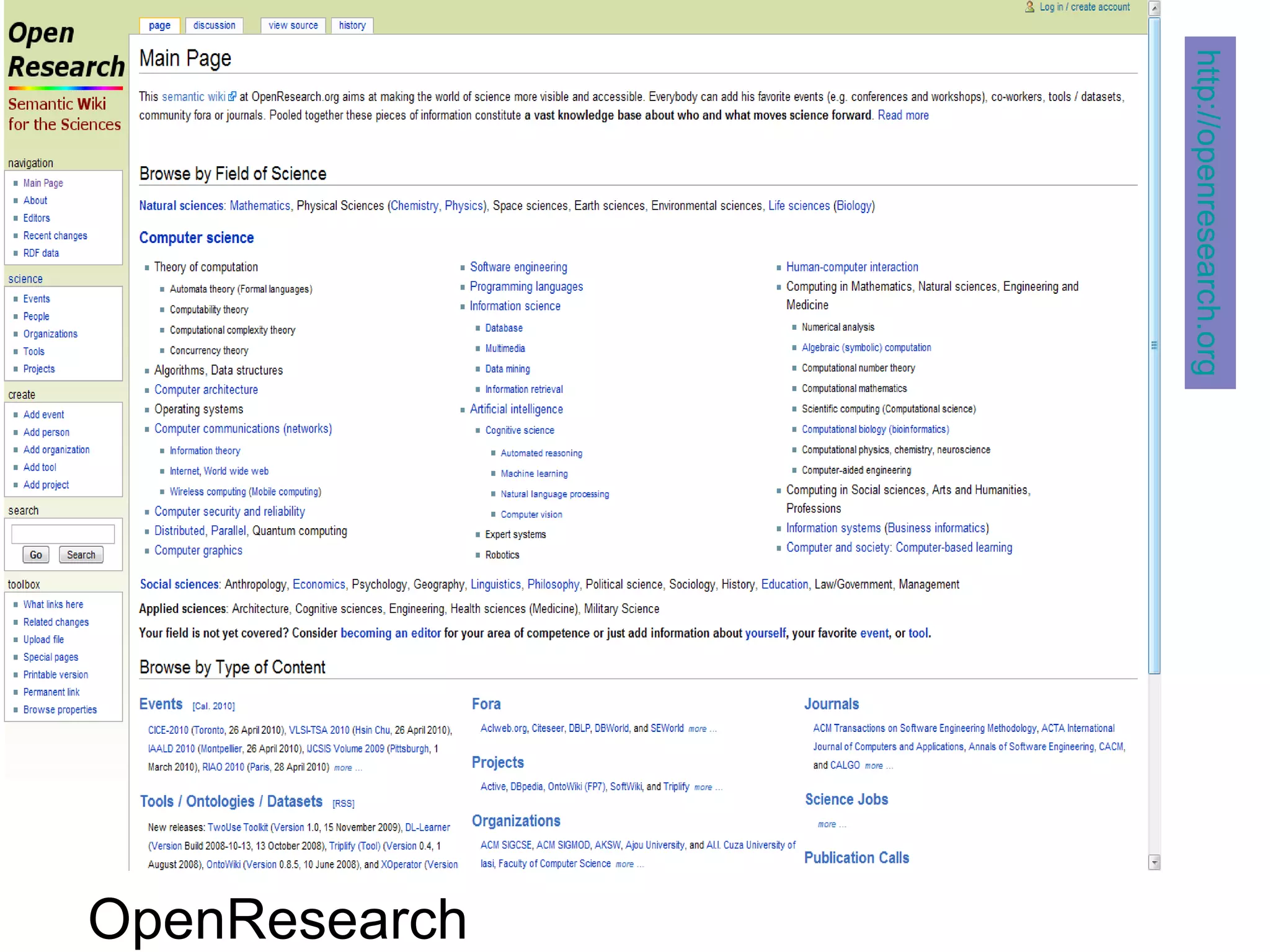Open the Artificial intelligence link
The height and width of the screenshot is (952, 1270).
[x=517, y=409]
